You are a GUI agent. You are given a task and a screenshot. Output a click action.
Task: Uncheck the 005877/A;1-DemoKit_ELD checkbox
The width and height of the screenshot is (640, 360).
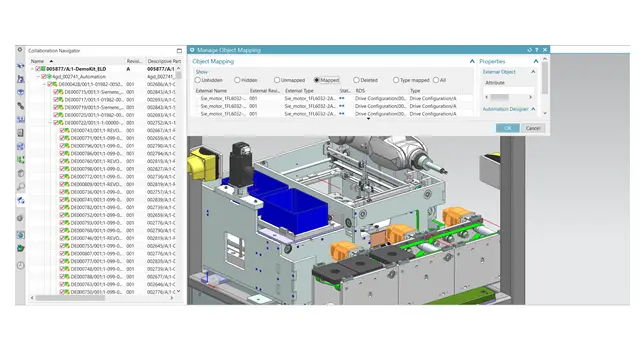tap(38, 69)
